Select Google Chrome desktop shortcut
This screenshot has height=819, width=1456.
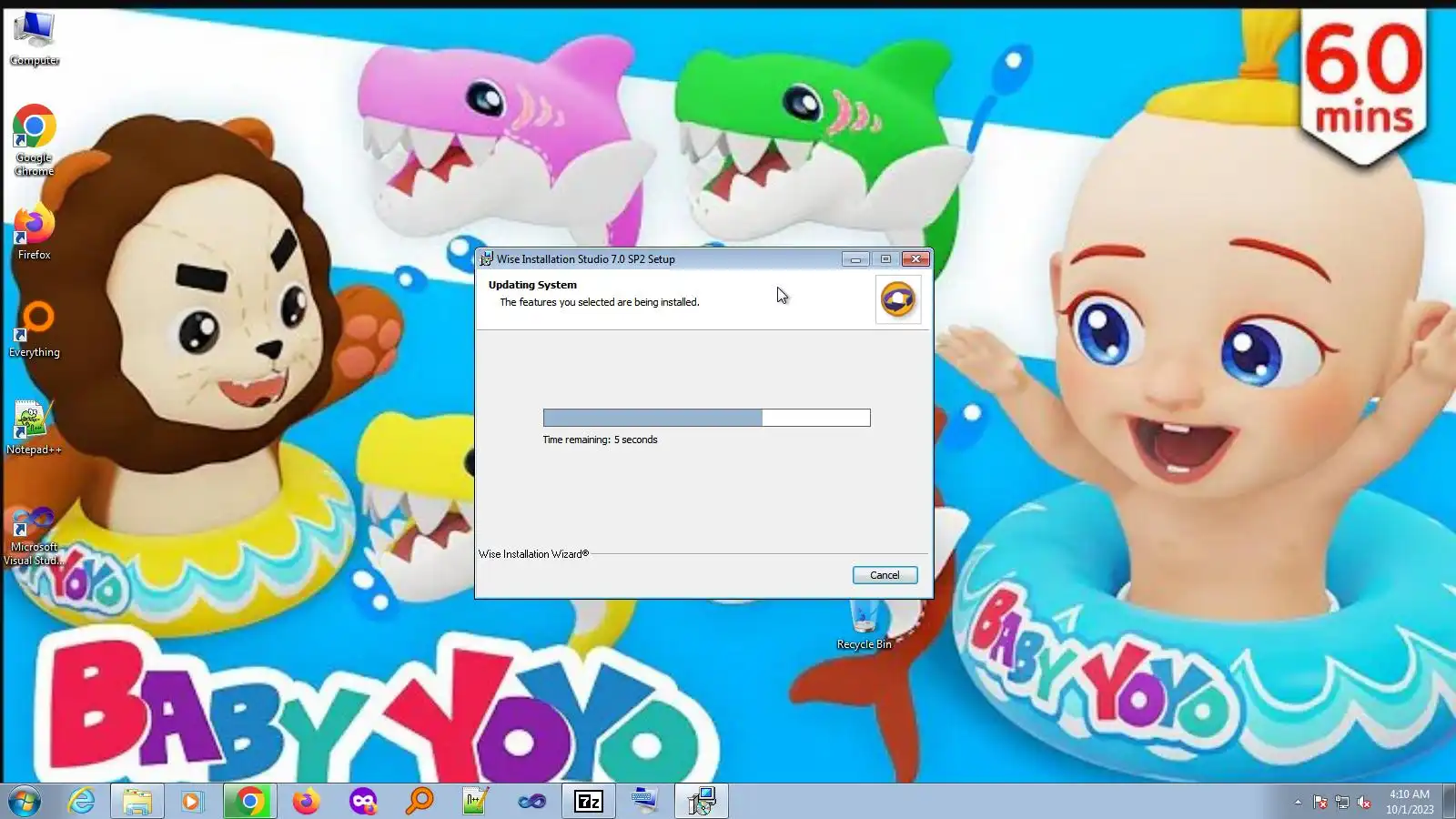pos(35,141)
